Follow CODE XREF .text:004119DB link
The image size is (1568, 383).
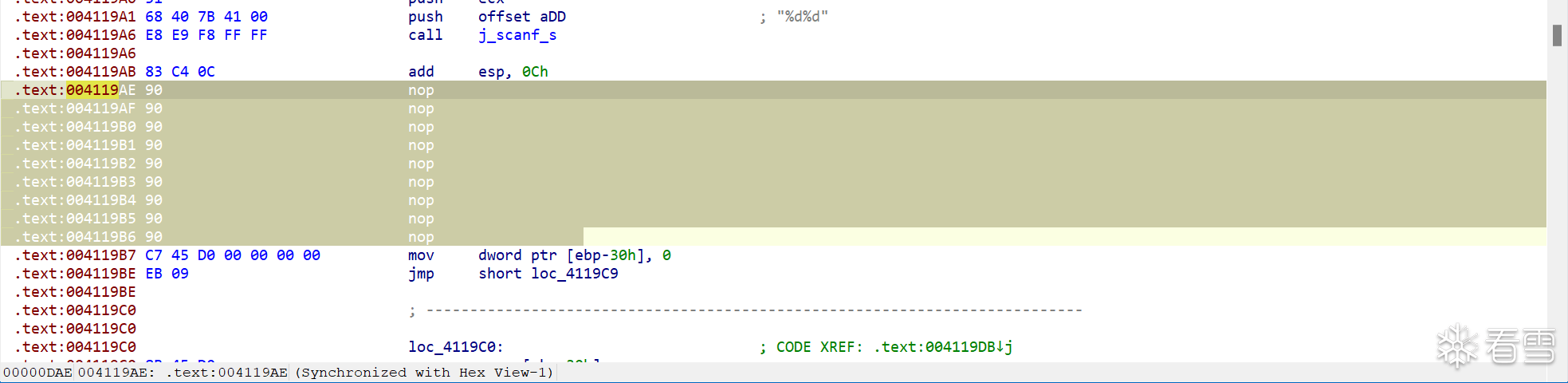942,347
